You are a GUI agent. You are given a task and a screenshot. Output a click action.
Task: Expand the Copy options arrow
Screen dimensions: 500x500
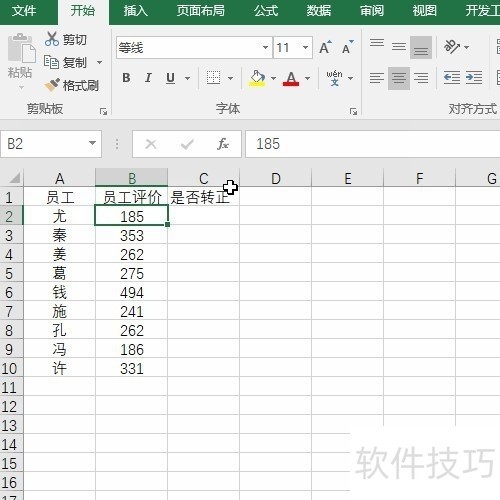click(x=99, y=62)
